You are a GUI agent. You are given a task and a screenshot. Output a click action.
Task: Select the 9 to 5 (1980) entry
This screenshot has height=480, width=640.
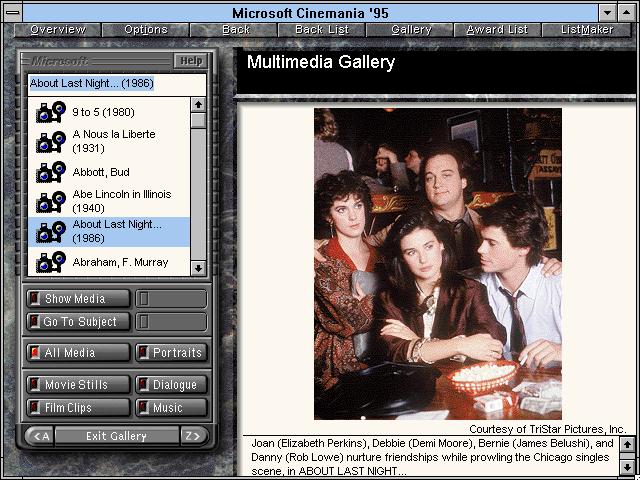tap(109, 112)
